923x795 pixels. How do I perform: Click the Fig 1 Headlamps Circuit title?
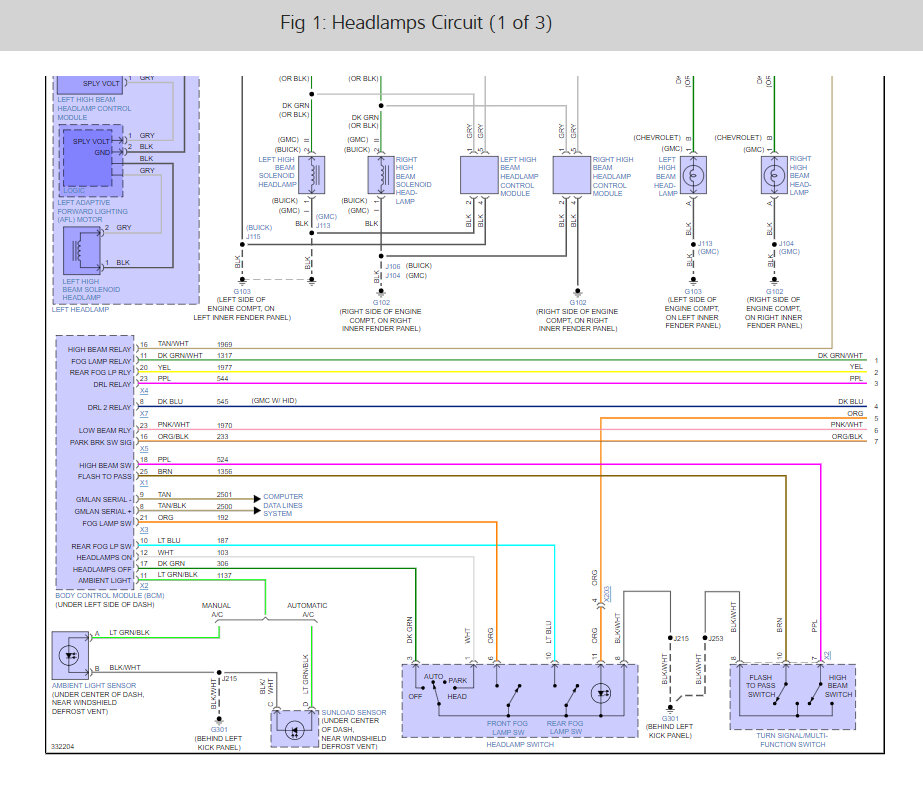coord(416,22)
